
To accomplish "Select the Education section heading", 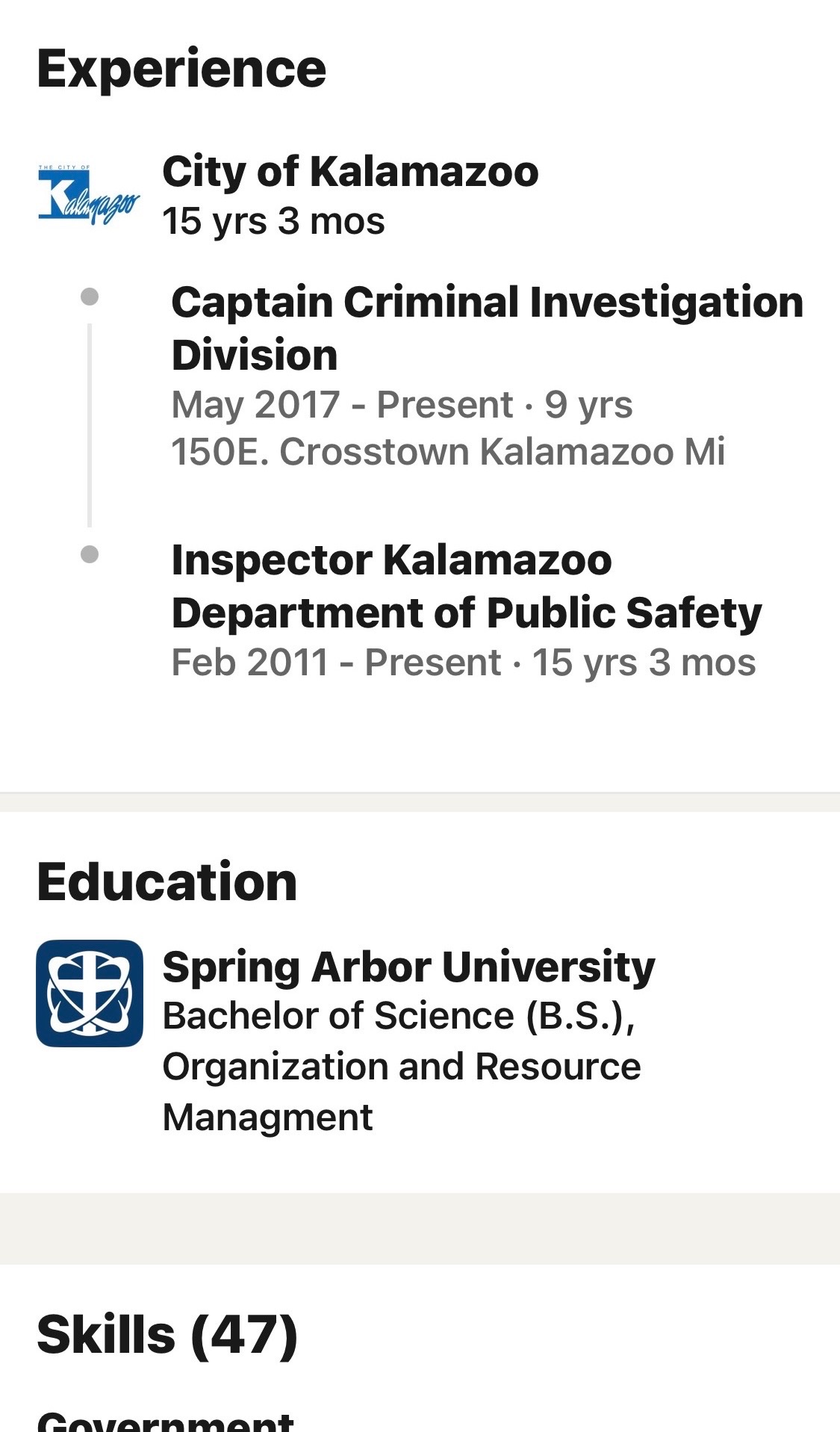I will 167,881.
